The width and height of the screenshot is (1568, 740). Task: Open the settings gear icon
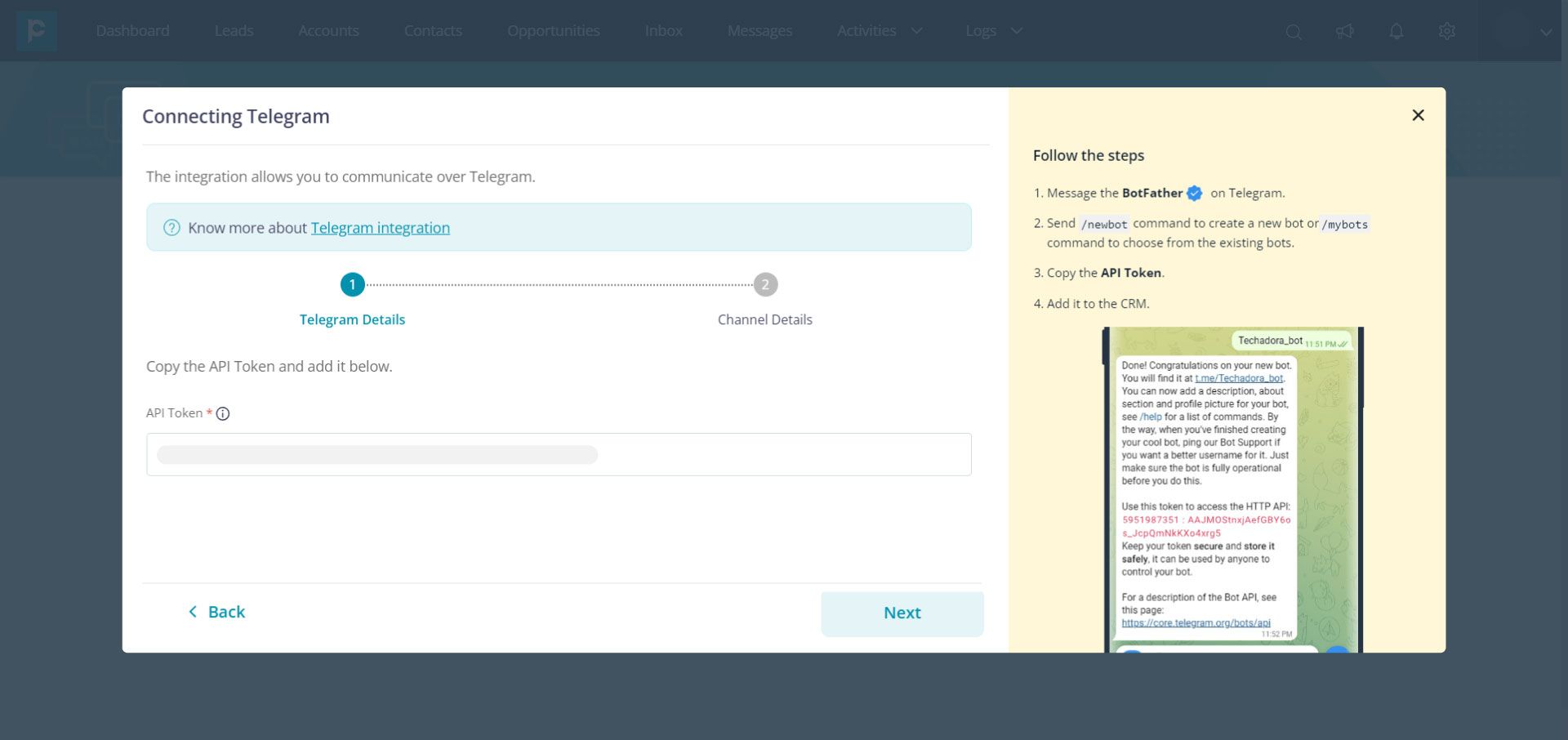coord(1447,31)
